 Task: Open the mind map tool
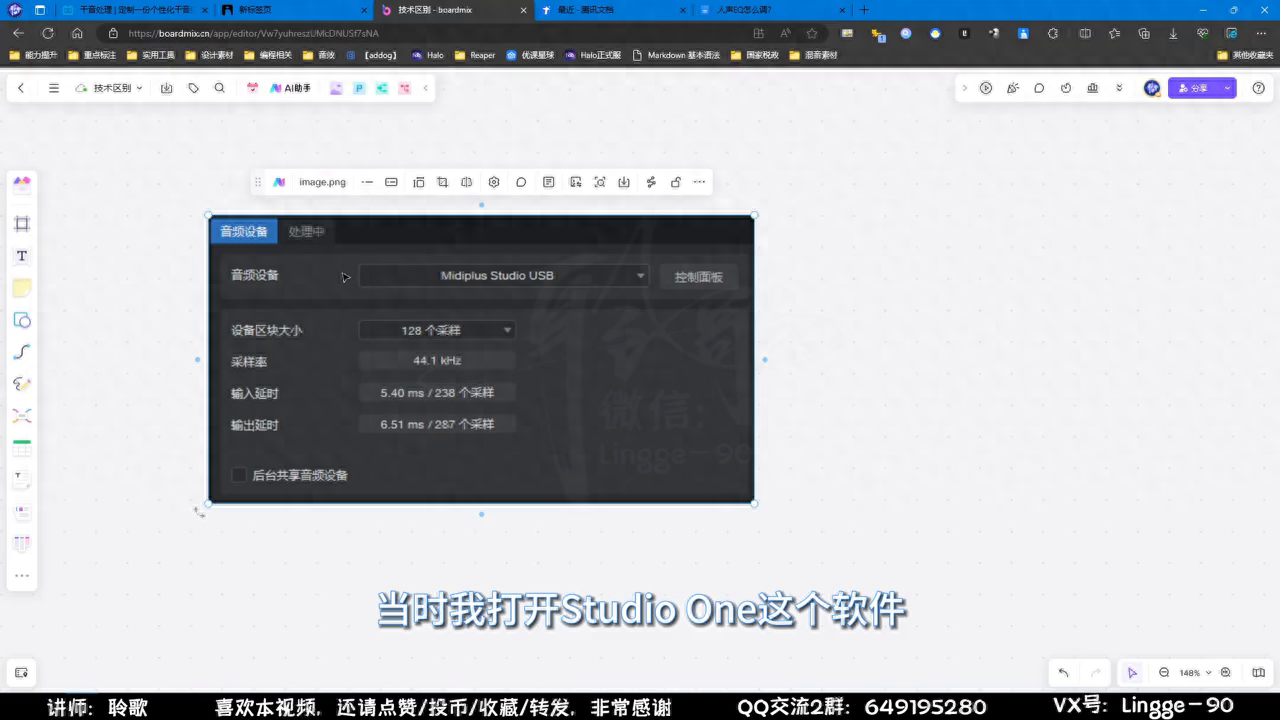pos(21,416)
